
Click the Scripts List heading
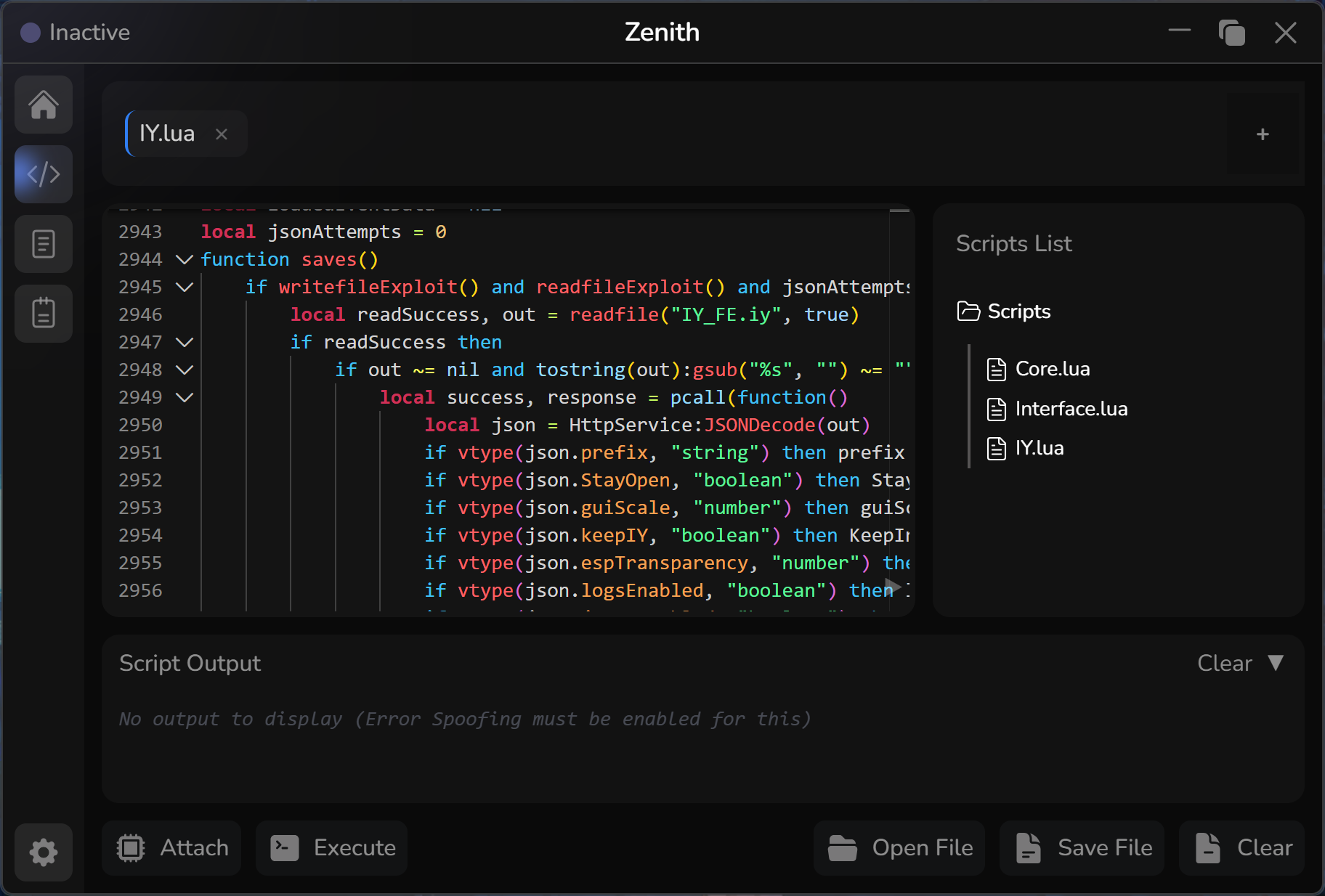coord(1013,243)
